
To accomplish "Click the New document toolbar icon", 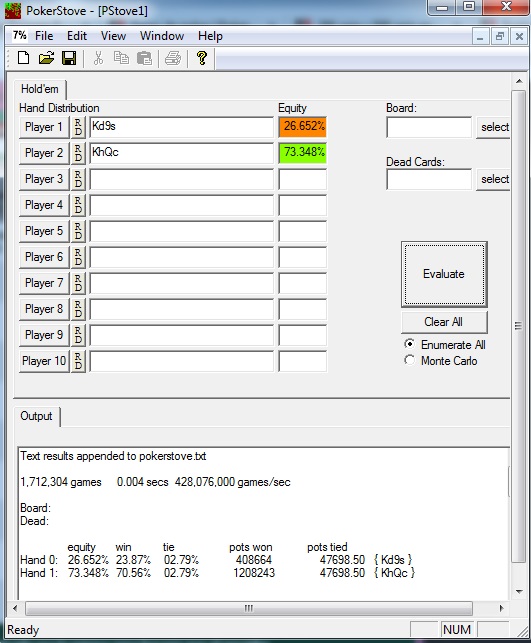I will 23,58.
